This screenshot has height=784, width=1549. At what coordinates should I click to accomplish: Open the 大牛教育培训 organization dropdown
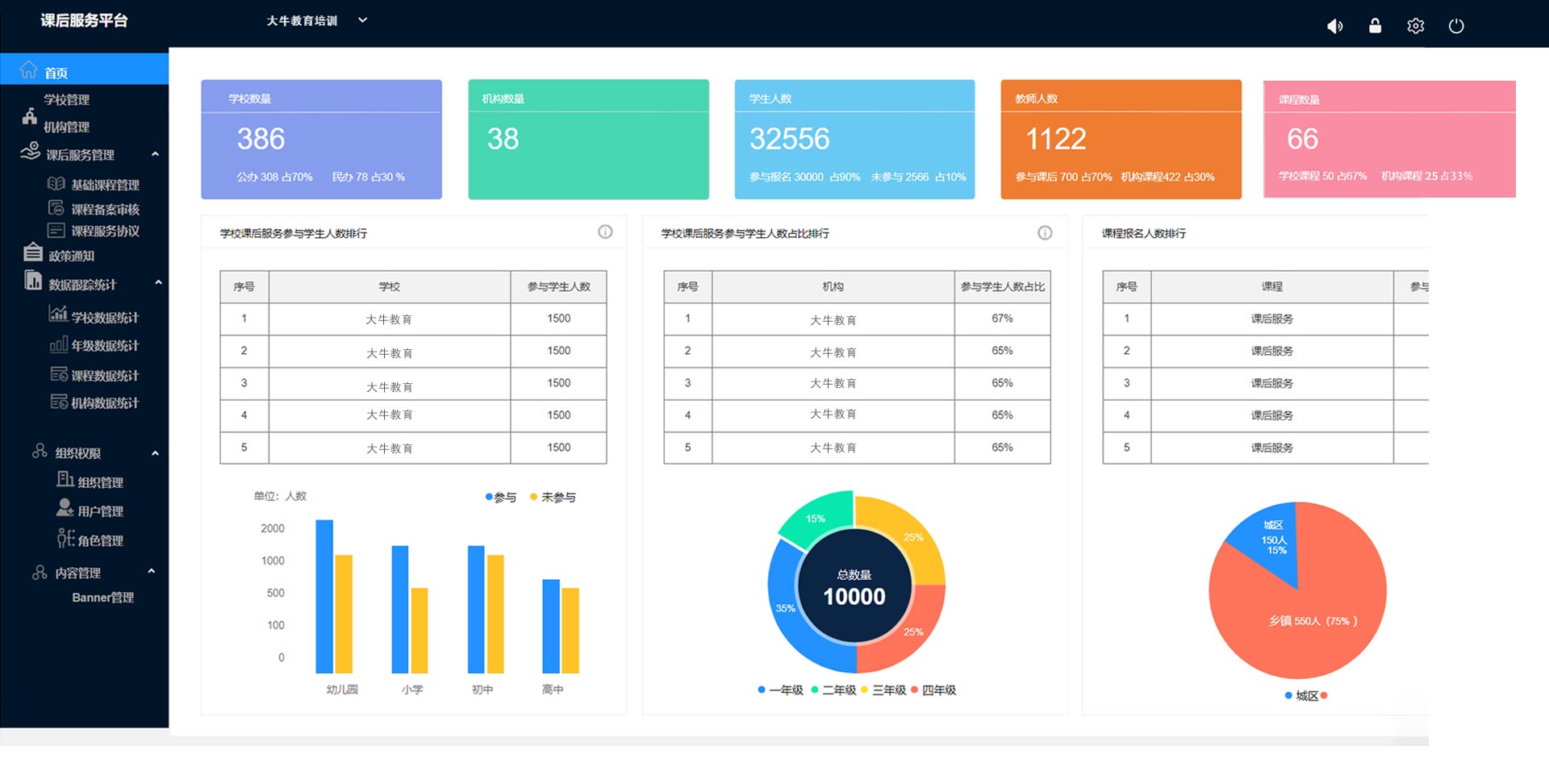[317, 21]
